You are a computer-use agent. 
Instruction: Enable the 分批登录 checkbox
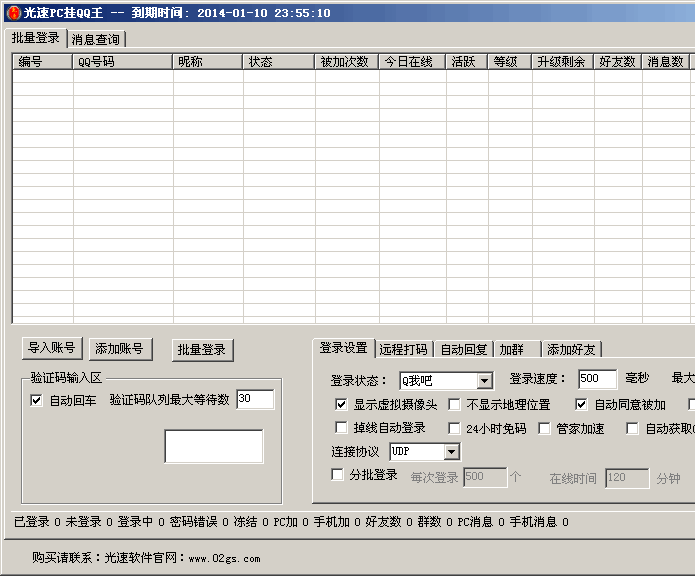pos(338,475)
